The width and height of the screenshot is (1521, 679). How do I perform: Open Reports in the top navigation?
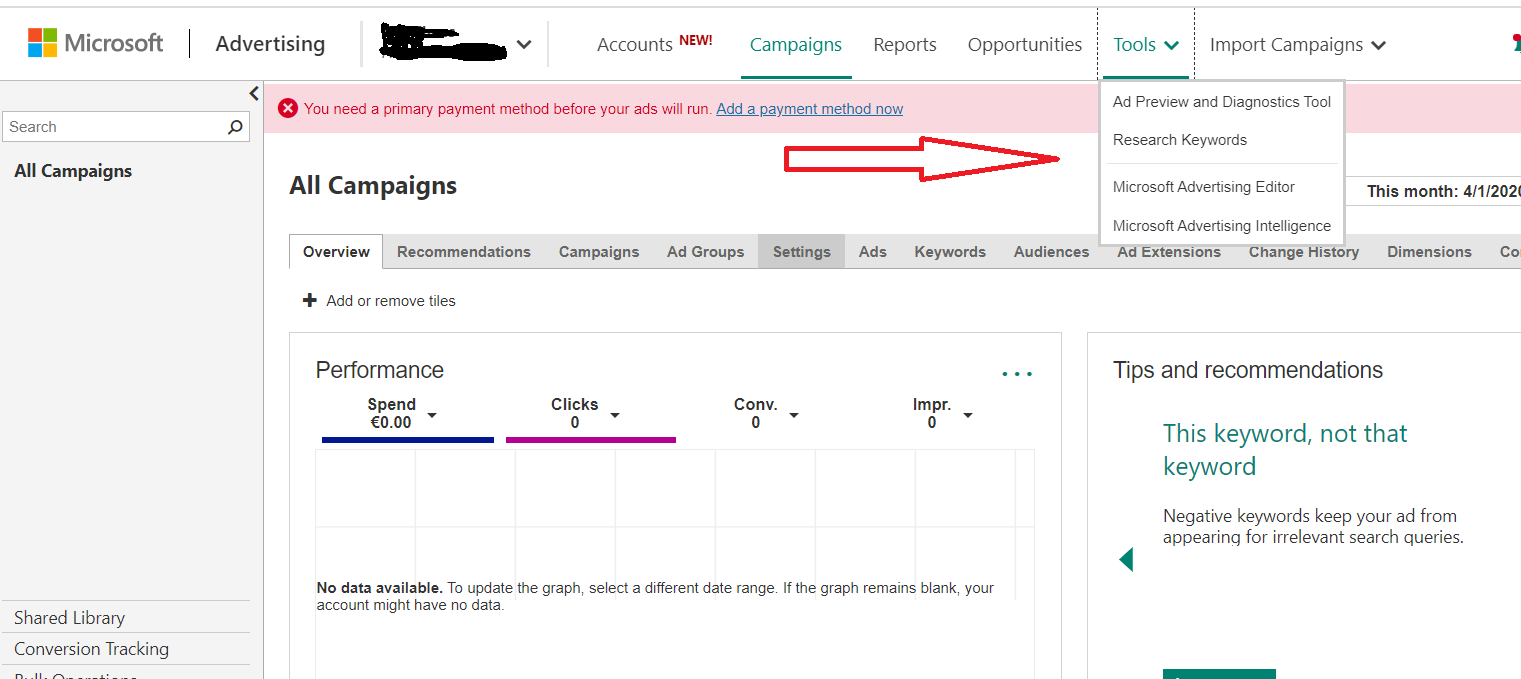click(x=905, y=45)
